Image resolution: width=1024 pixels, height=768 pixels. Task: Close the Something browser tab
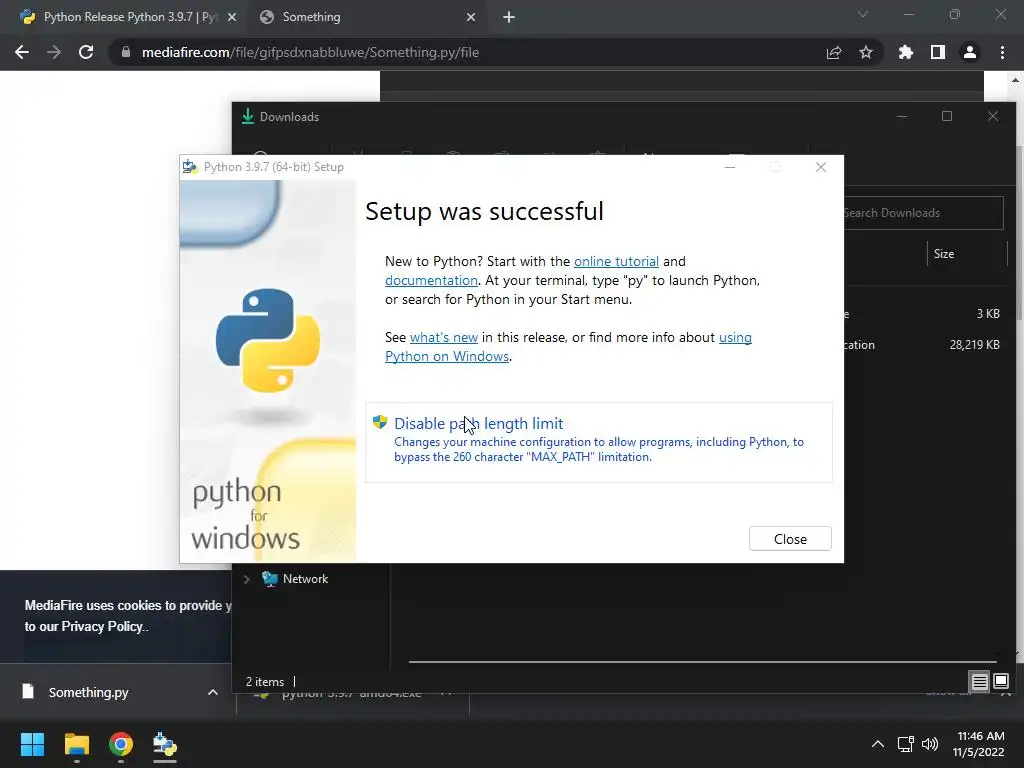click(x=471, y=17)
